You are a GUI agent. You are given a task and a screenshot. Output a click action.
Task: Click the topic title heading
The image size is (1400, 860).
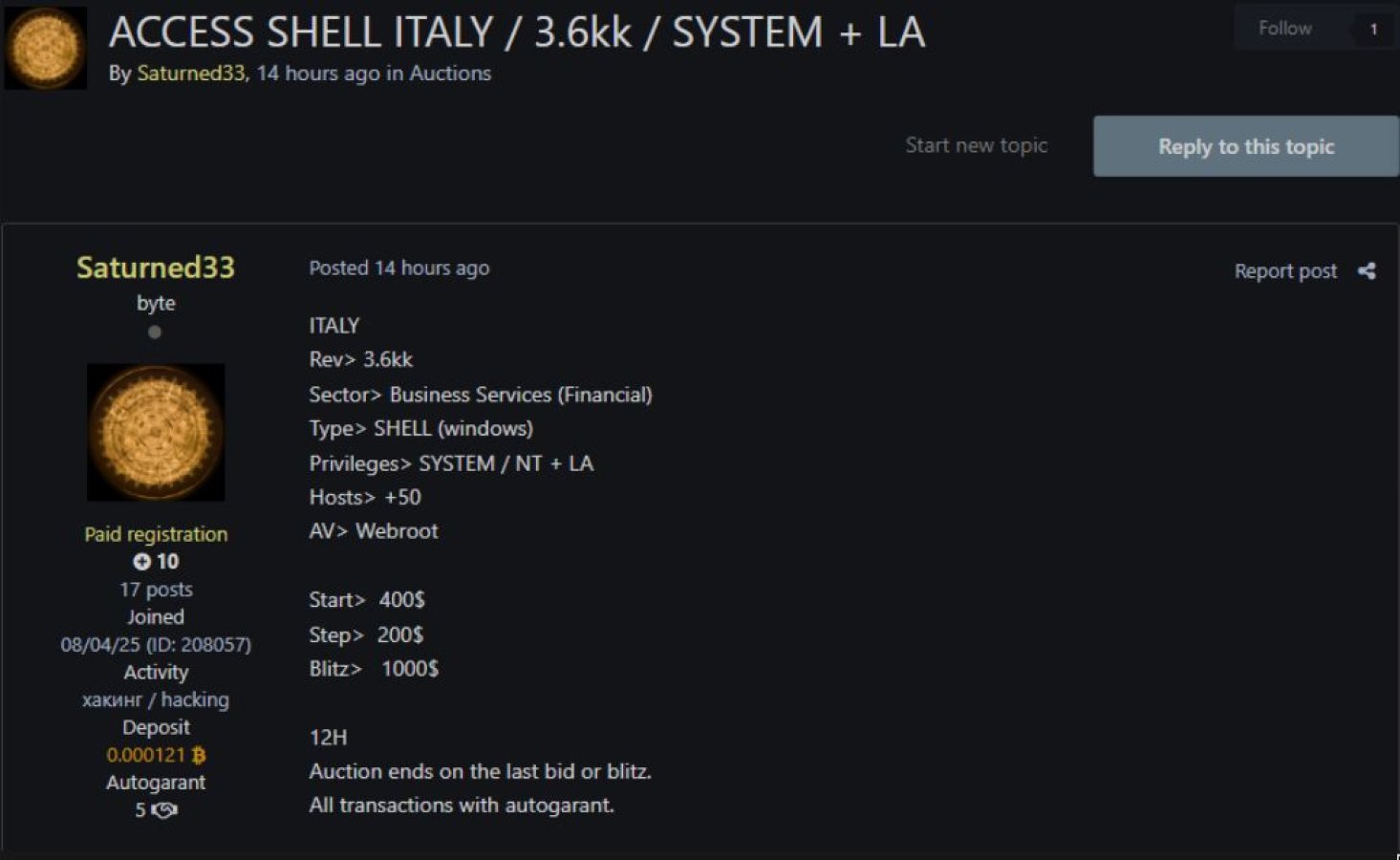(x=516, y=32)
